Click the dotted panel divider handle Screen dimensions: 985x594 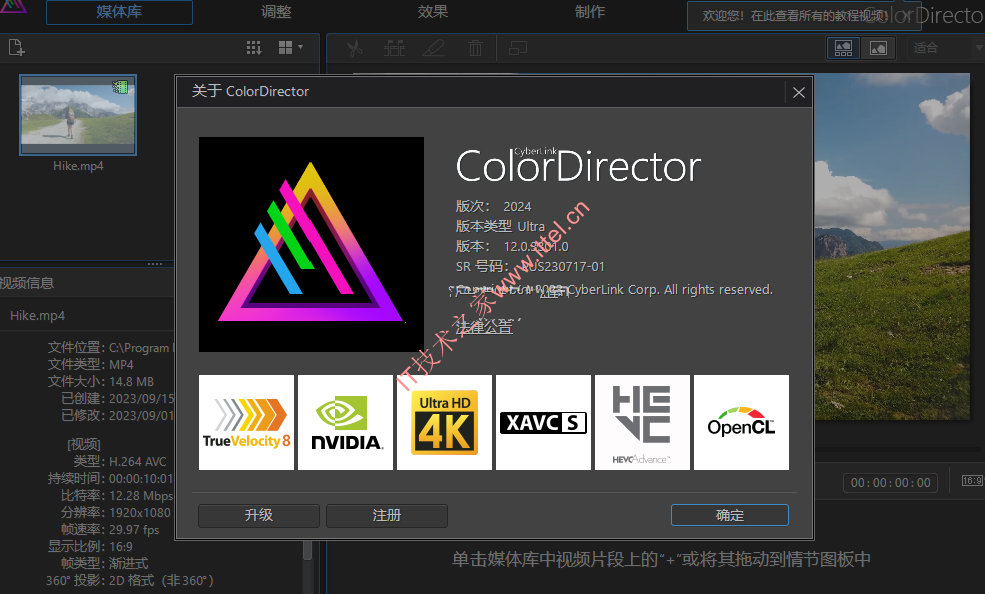point(155,264)
